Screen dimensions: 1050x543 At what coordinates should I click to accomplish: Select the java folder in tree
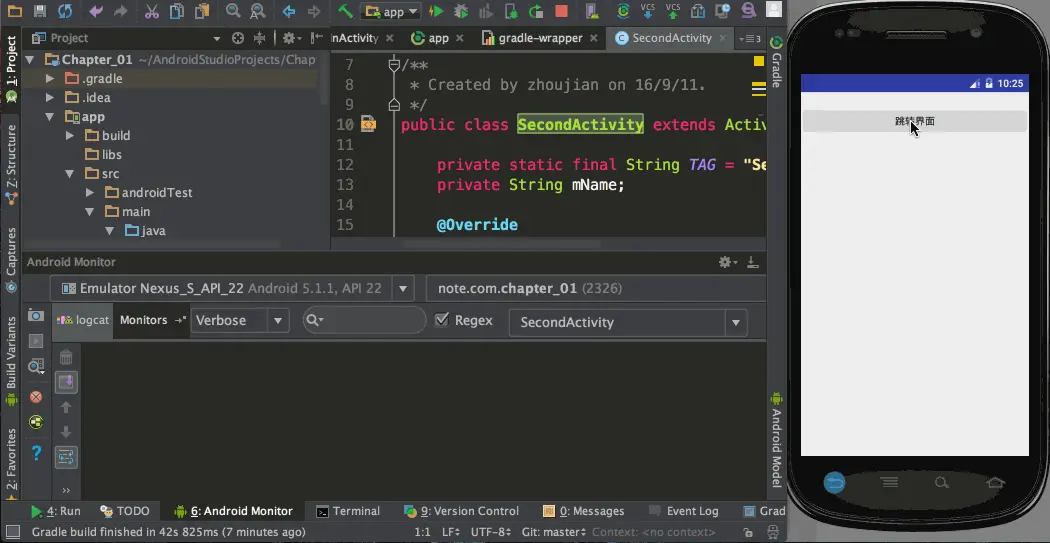145,231
